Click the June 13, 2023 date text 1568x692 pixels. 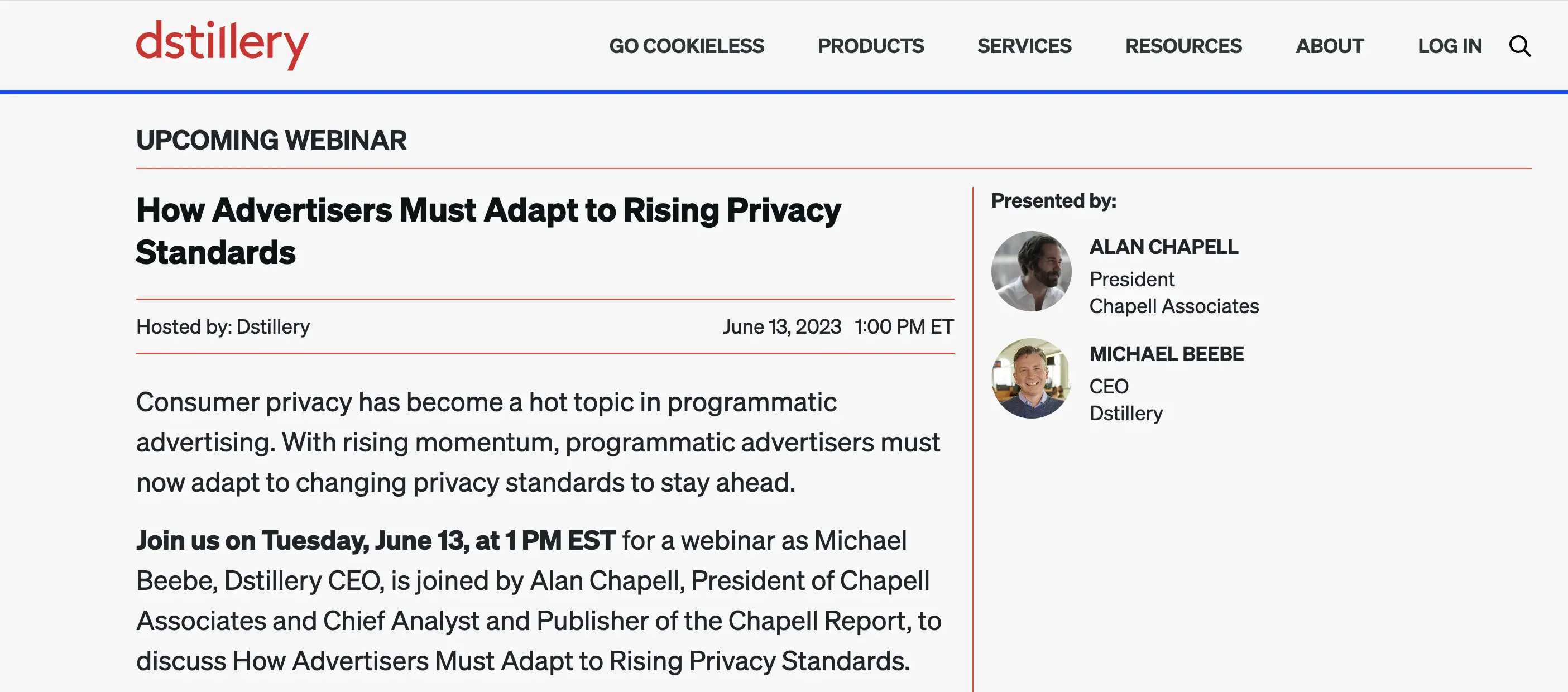[781, 327]
